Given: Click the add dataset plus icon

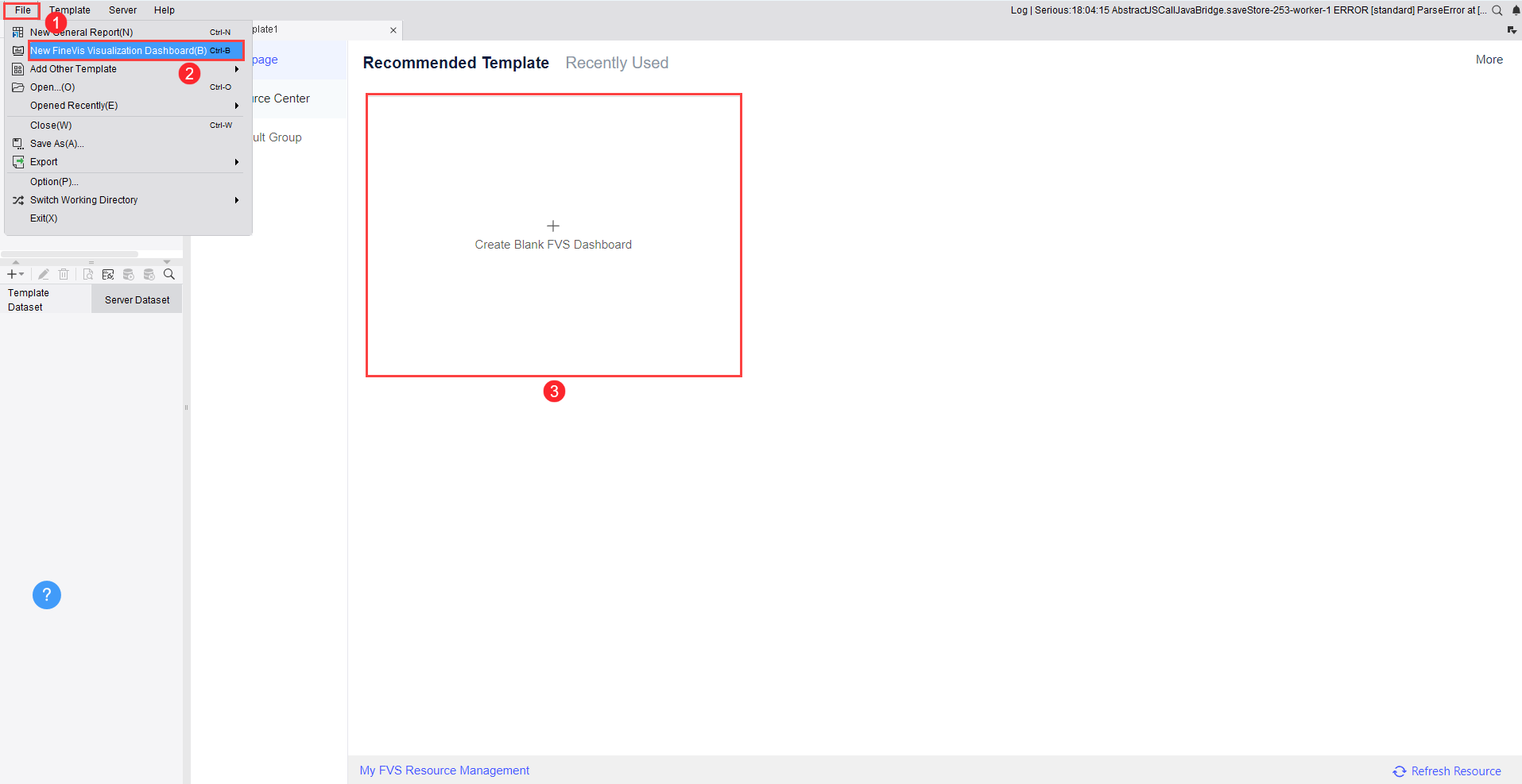Looking at the screenshot, I should click(x=11, y=274).
